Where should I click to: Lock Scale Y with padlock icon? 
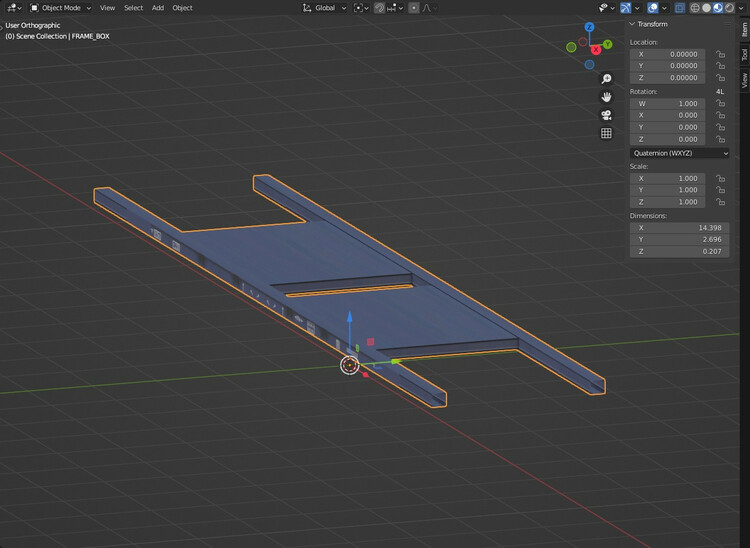pos(720,190)
